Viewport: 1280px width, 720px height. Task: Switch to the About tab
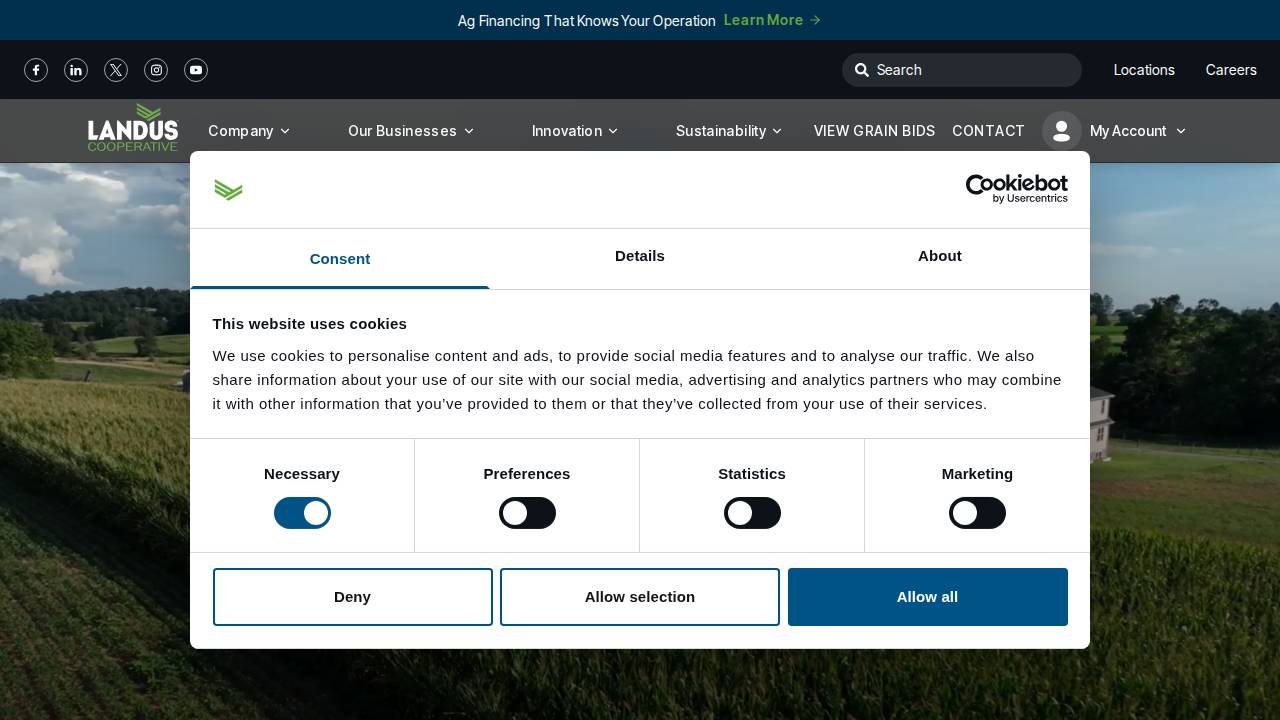point(939,258)
